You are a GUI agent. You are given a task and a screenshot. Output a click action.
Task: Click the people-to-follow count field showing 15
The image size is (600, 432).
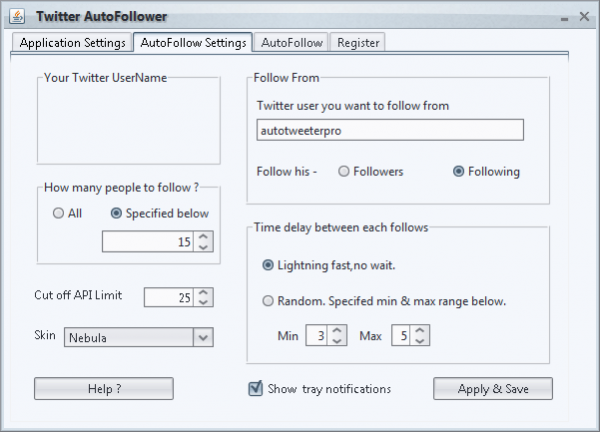point(148,241)
